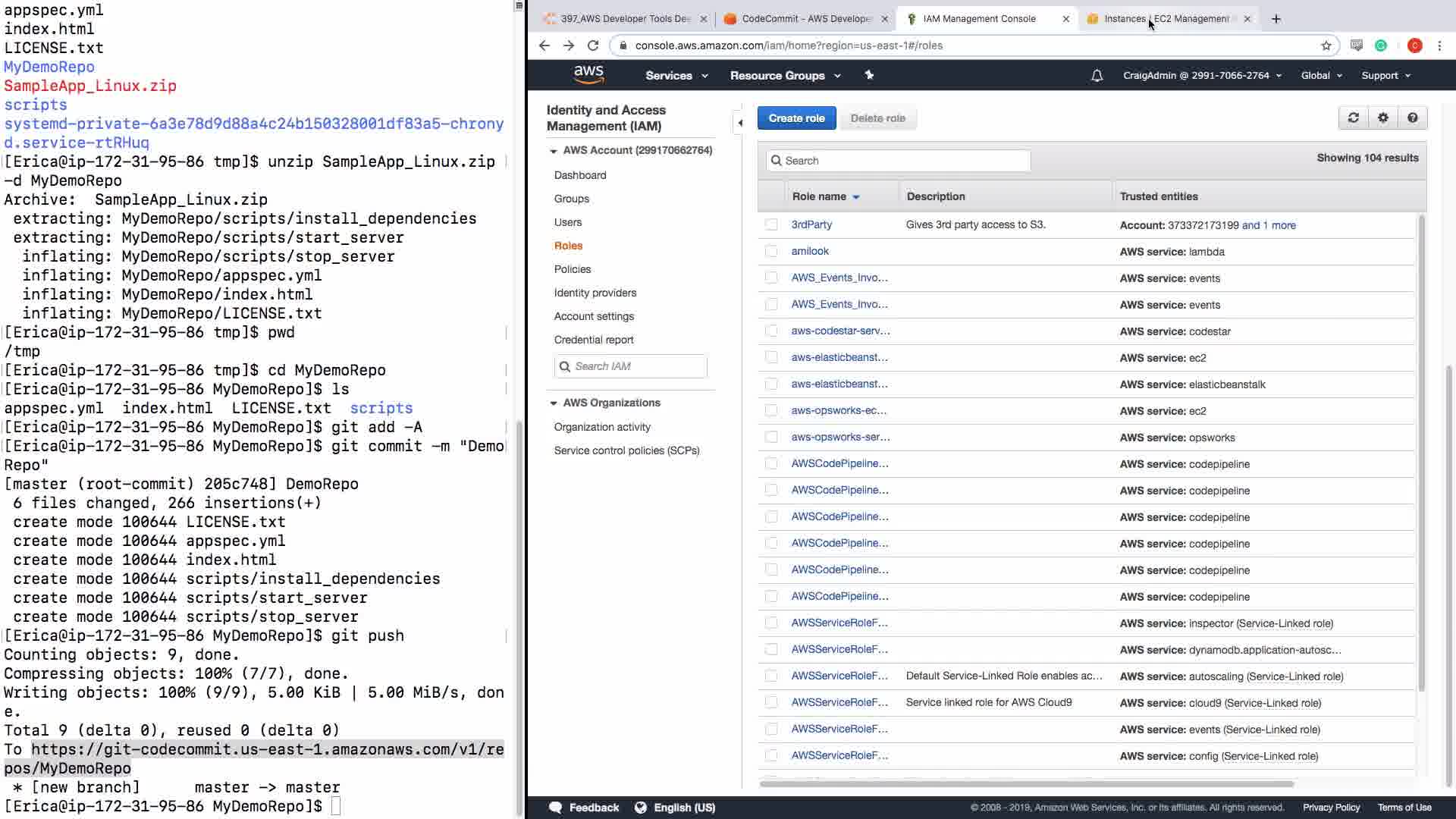Bookmark page with the star icon
This screenshot has height=819, width=1456.
pos(1326,45)
